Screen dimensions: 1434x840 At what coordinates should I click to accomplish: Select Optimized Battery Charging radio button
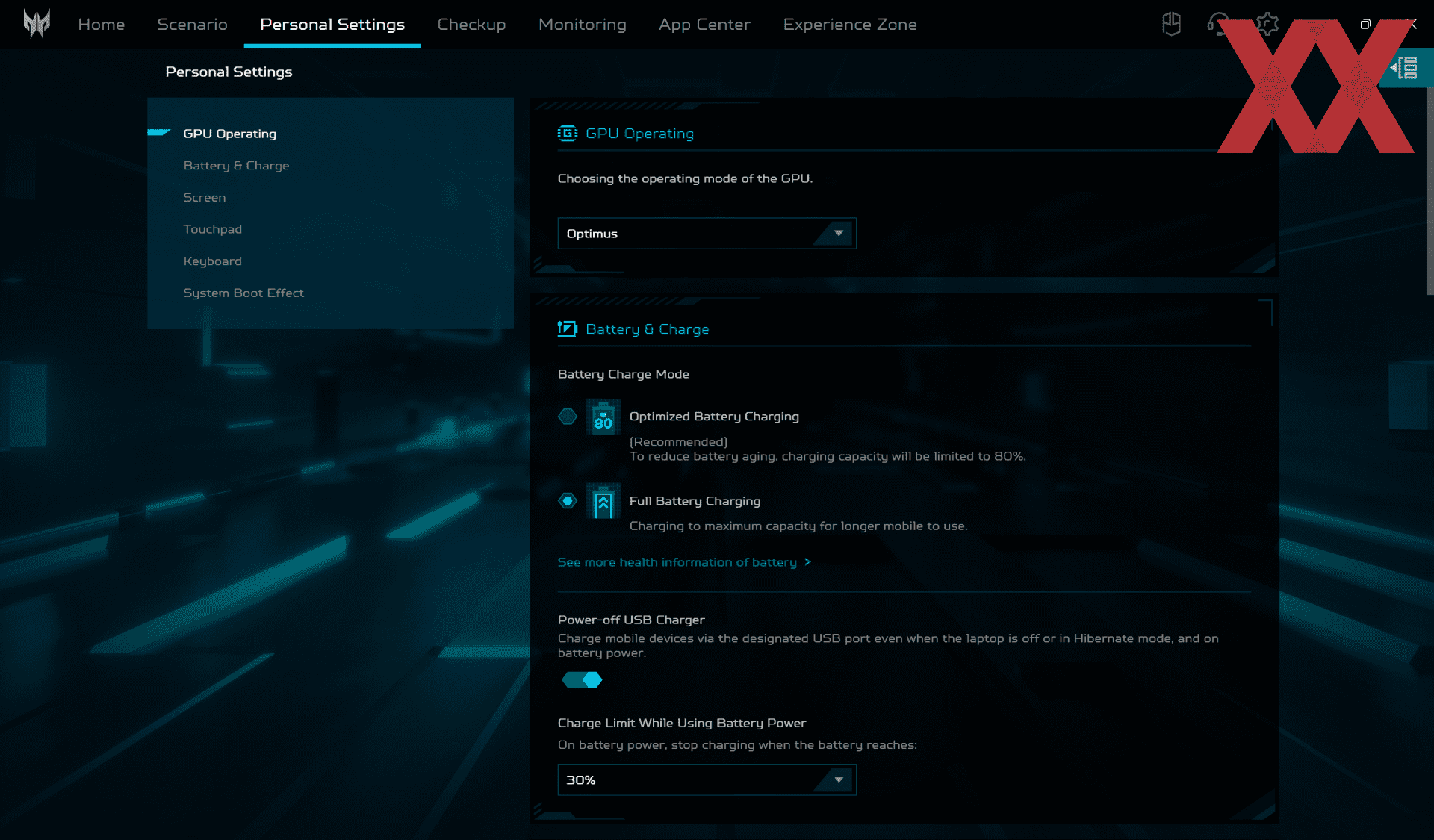click(x=568, y=417)
